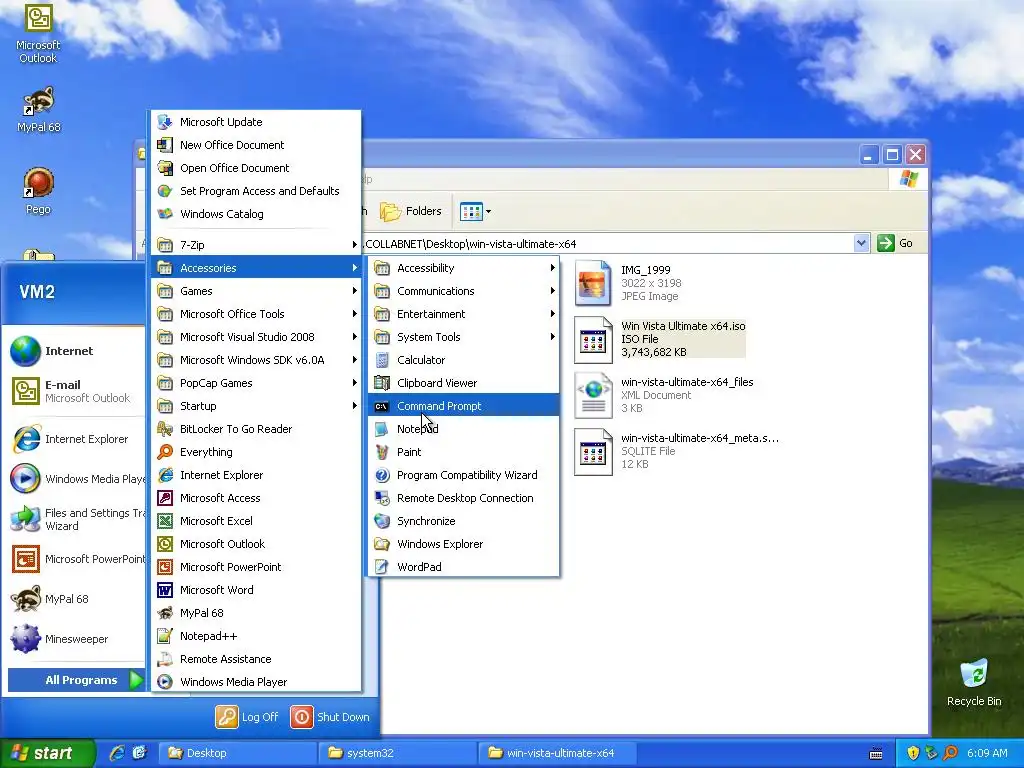Launch Microsoft Excel from programs list
The width and height of the screenshot is (1024, 768).
coord(256,520)
